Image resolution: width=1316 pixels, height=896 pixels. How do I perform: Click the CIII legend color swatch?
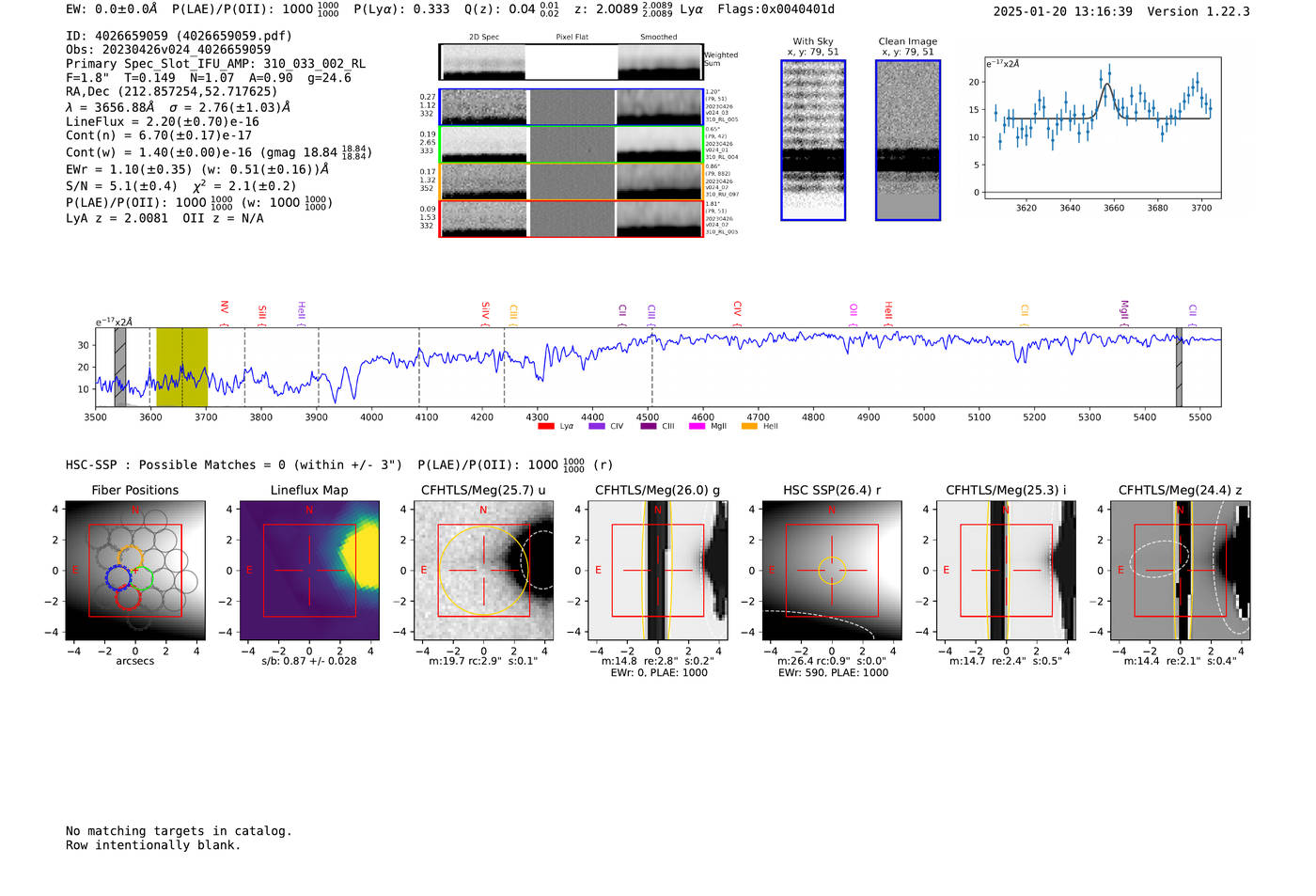pos(649,426)
